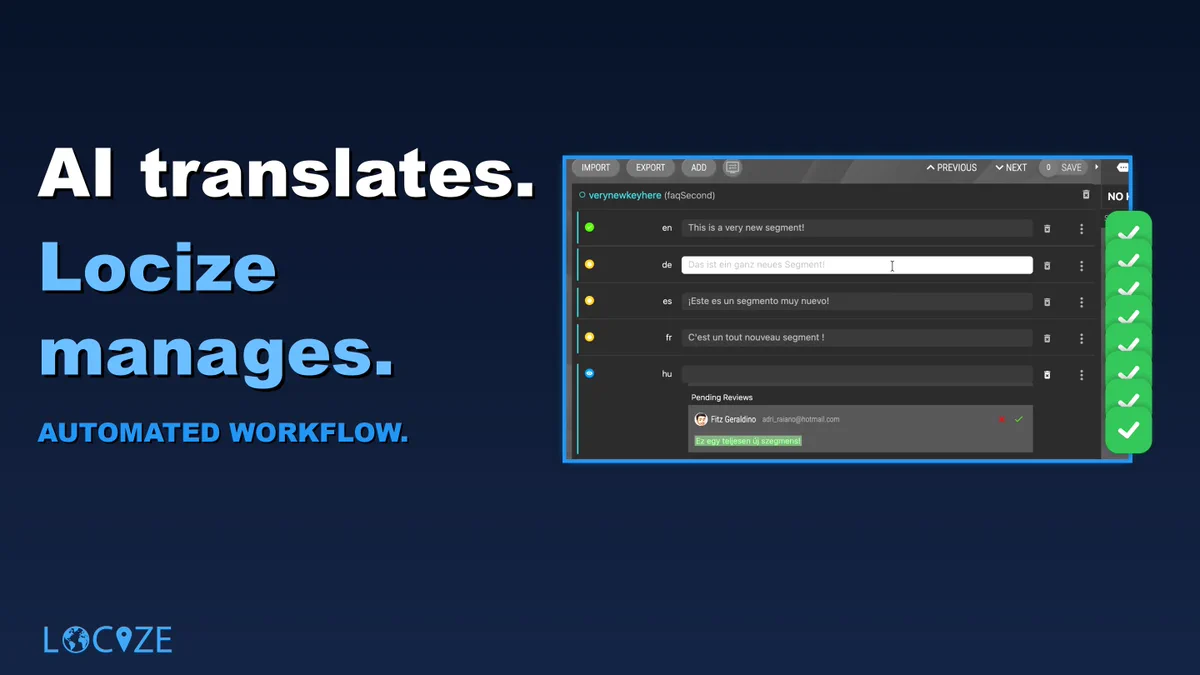Focus the en field 'This is a very new segment!'
The width and height of the screenshot is (1200, 675).
857,228
